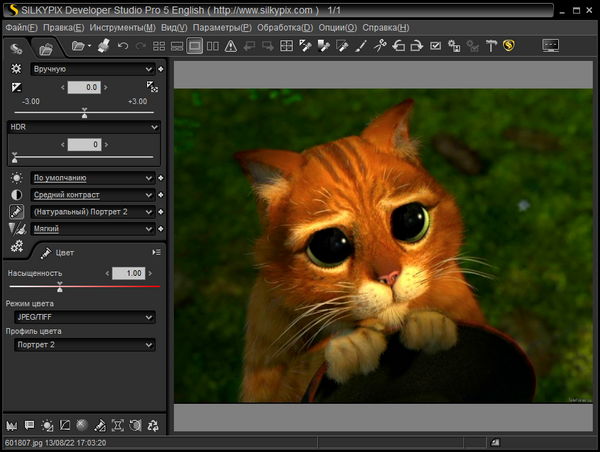Screen dimensions: 600x452
Task: Toggle single image preview mode
Action: coord(195,46)
